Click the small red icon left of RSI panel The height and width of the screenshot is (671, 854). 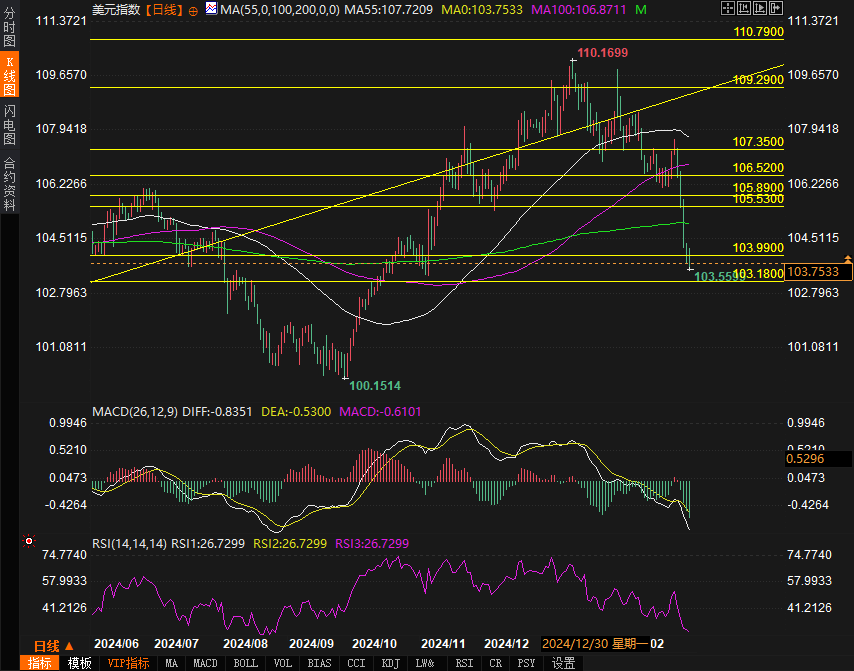coord(28,541)
